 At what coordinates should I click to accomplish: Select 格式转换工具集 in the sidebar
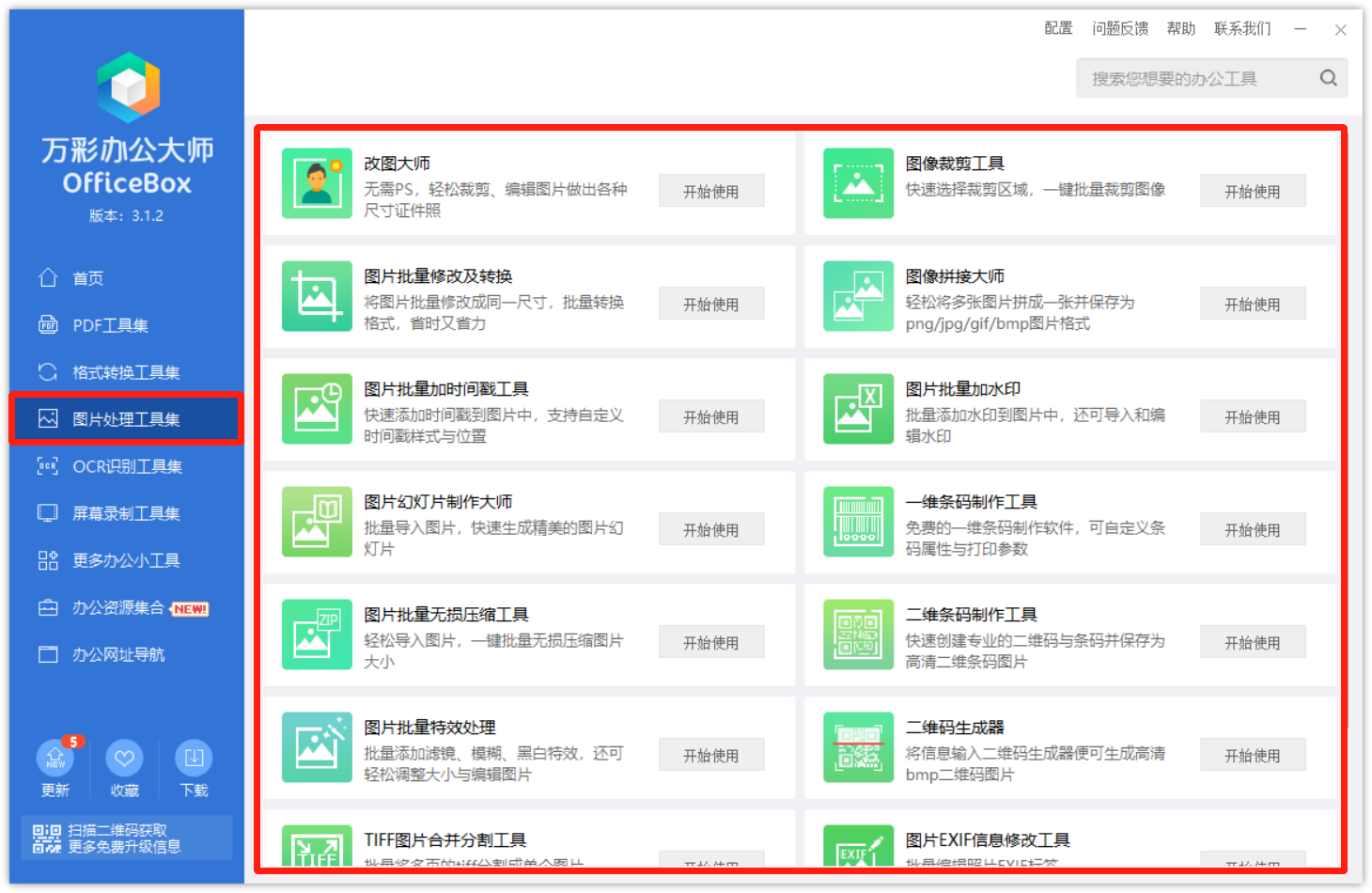coord(126,372)
